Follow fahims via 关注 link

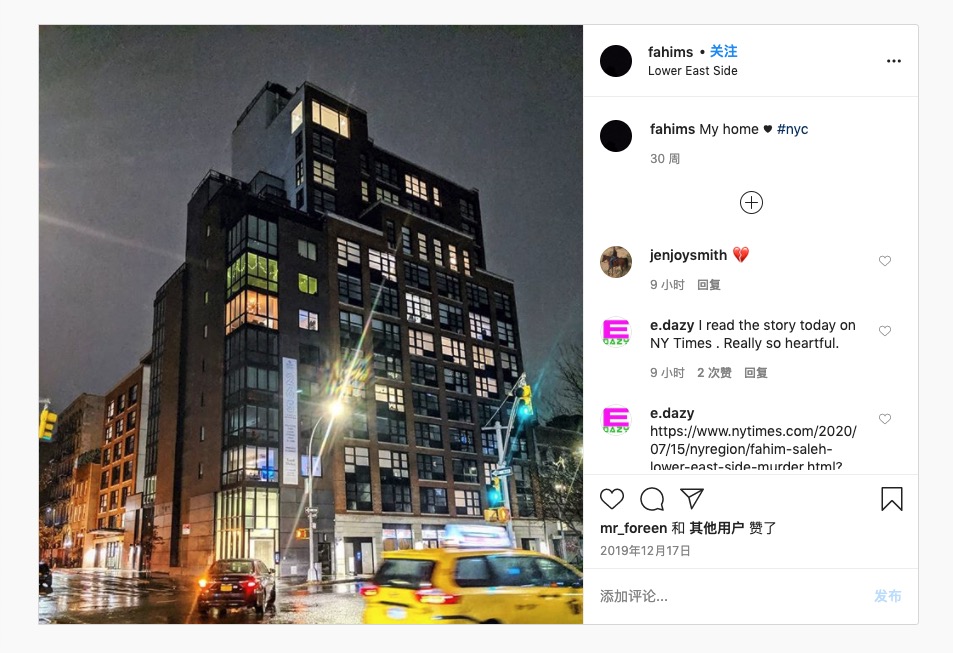coord(723,51)
